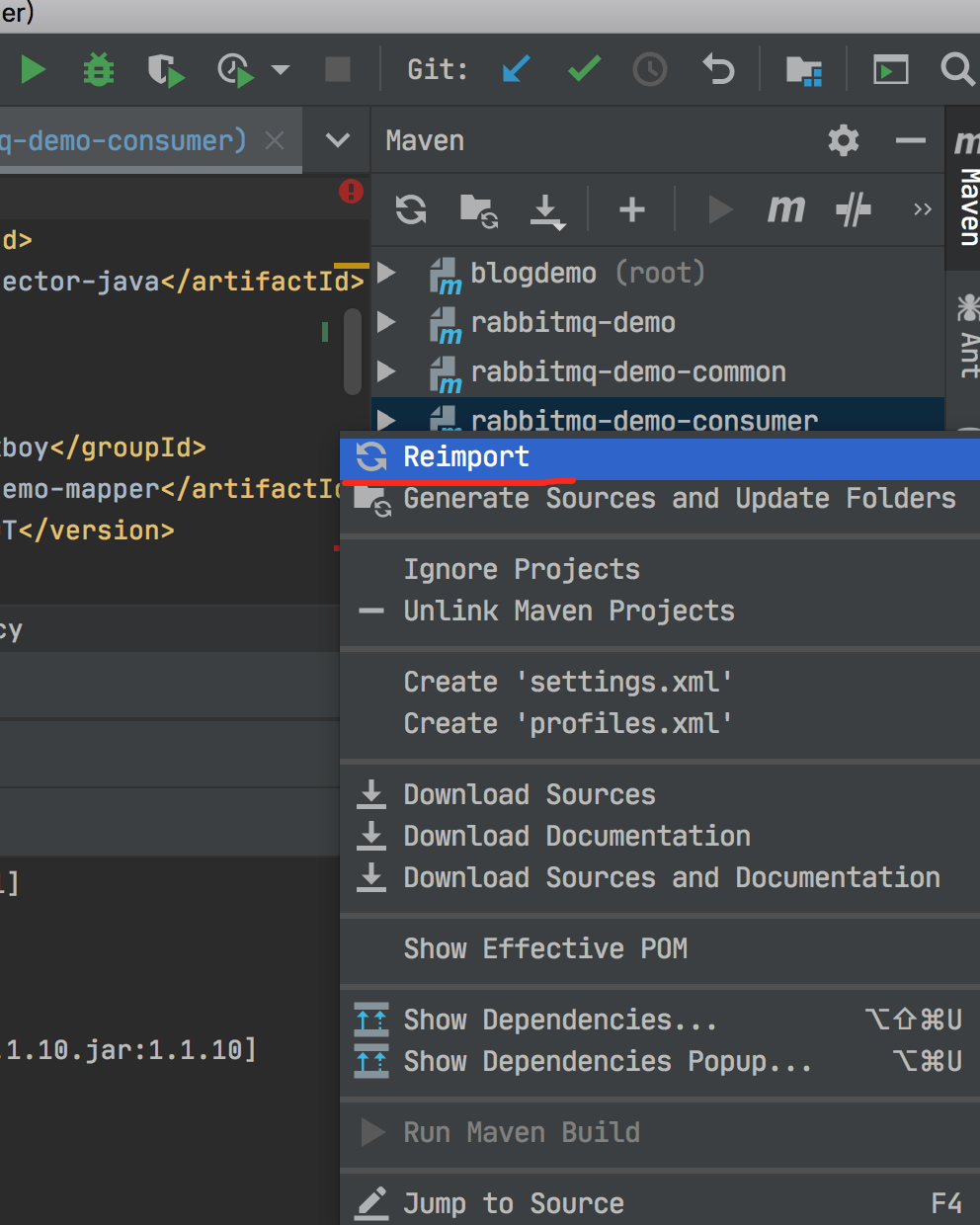
Task: Open Maven panel settings gear
Action: (x=843, y=140)
